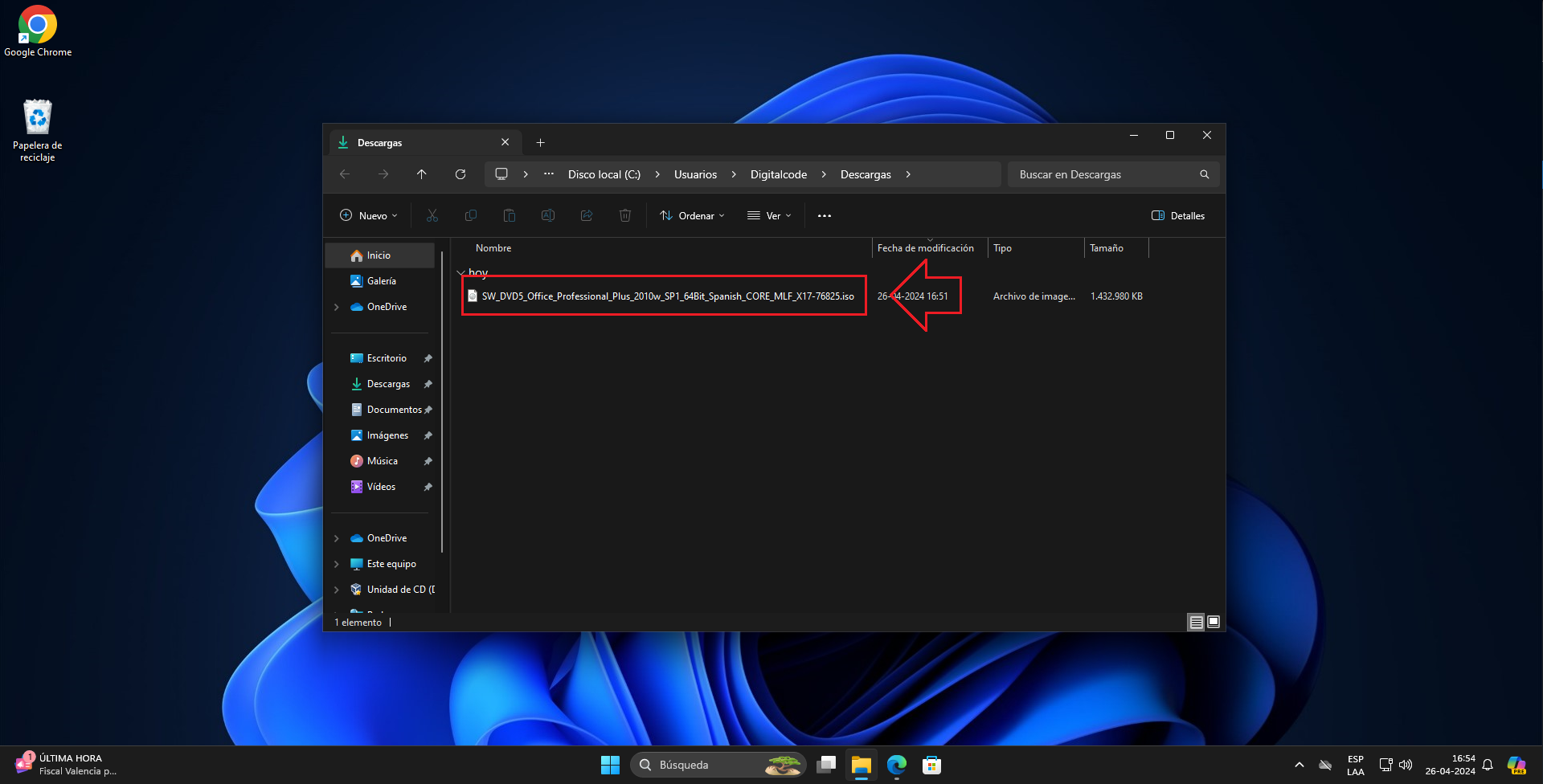Expand Este equipo tree node

(x=337, y=564)
